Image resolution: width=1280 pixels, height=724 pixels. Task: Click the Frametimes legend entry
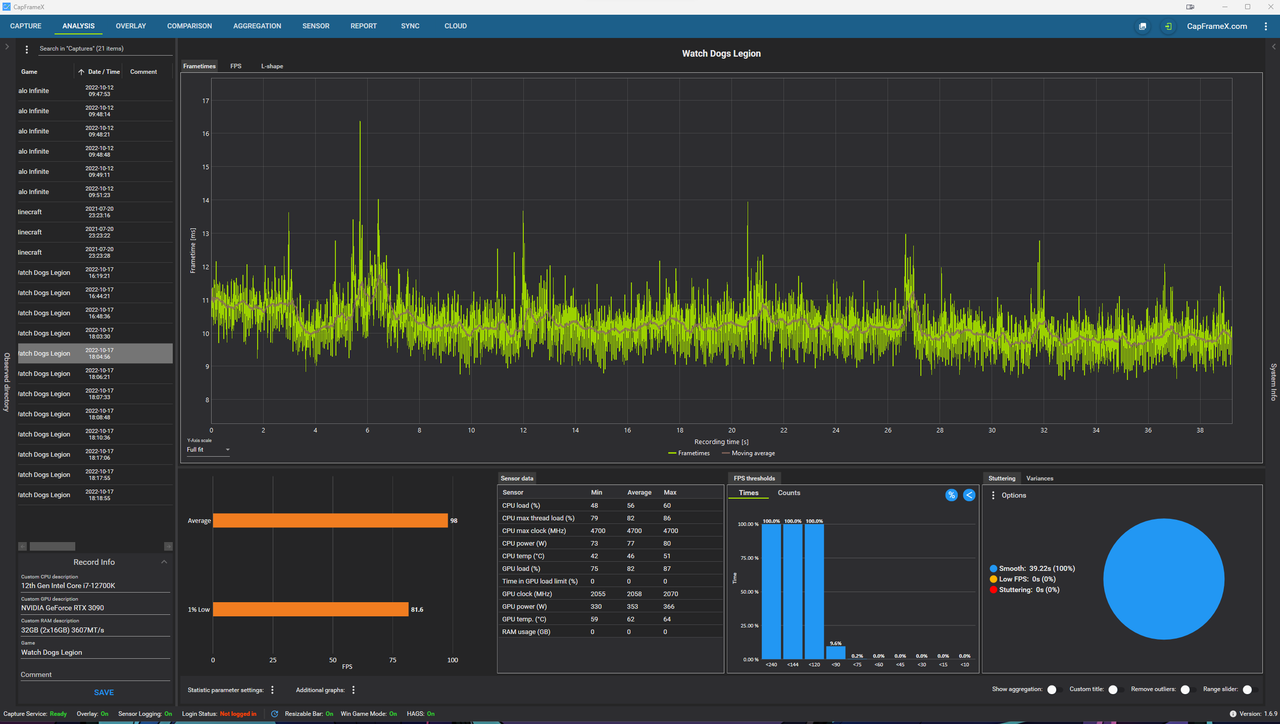[x=688, y=453]
